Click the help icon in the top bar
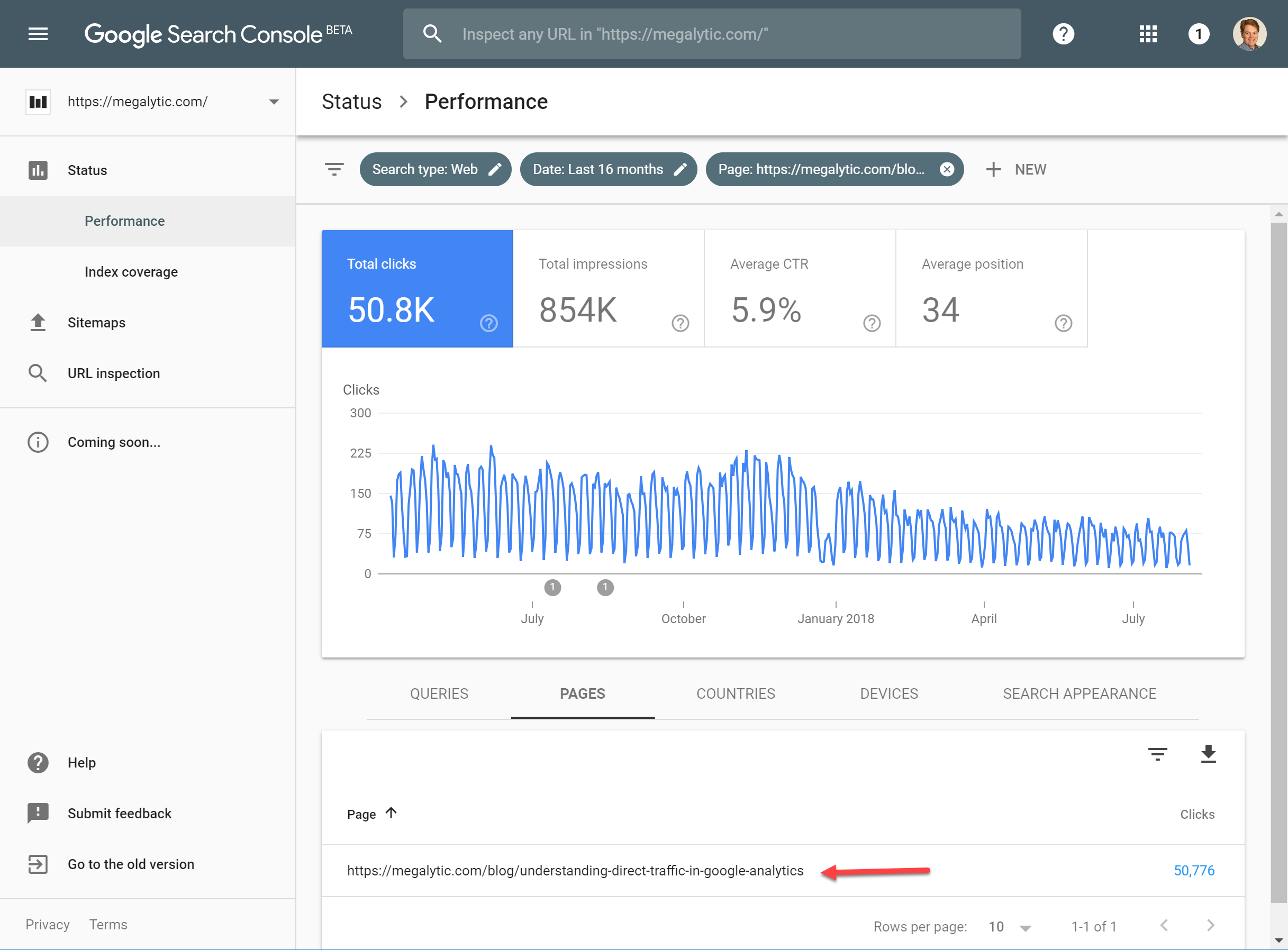1288x950 pixels. (x=1063, y=34)
